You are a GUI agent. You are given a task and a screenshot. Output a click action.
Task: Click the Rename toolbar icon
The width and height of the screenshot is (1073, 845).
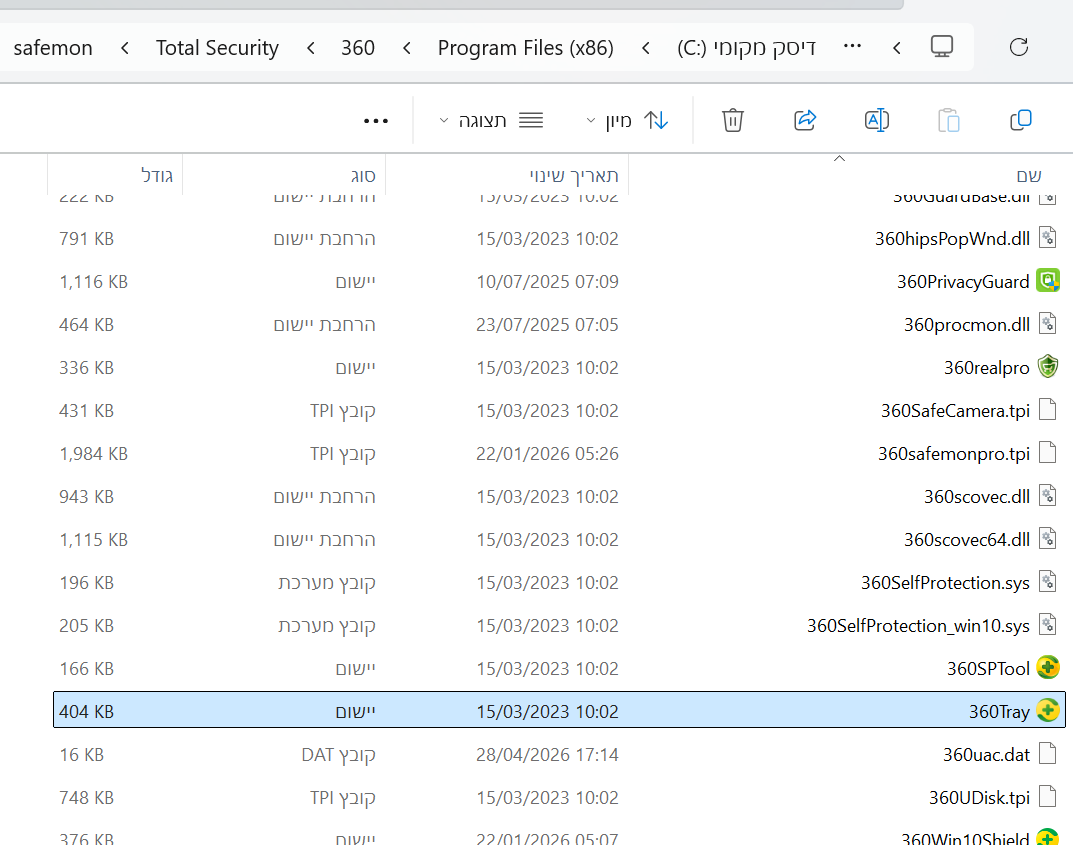pyautogui.click(x=877, y=120)
